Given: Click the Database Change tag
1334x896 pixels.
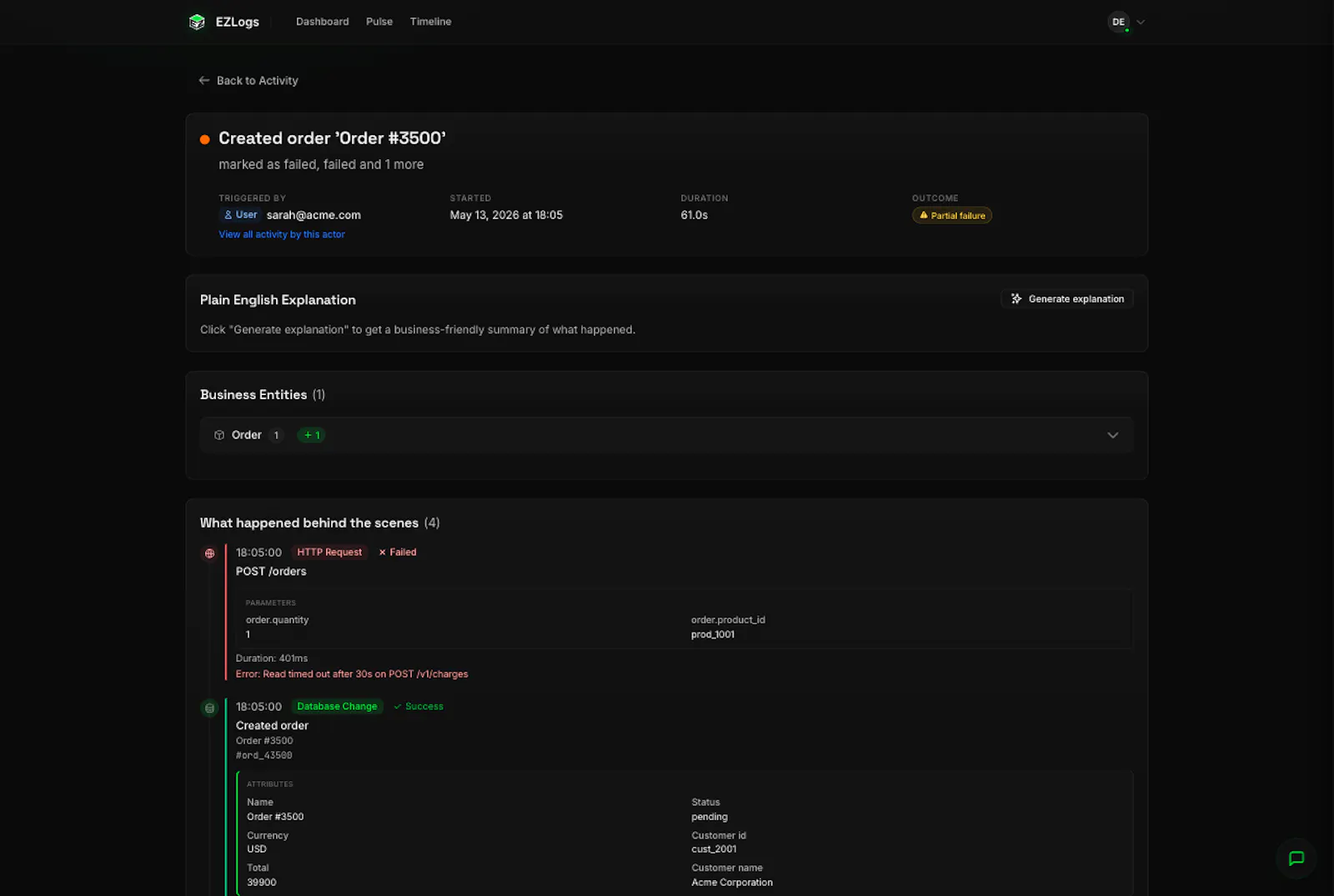Looking at the screenshot, I should (x=337, y=707).
